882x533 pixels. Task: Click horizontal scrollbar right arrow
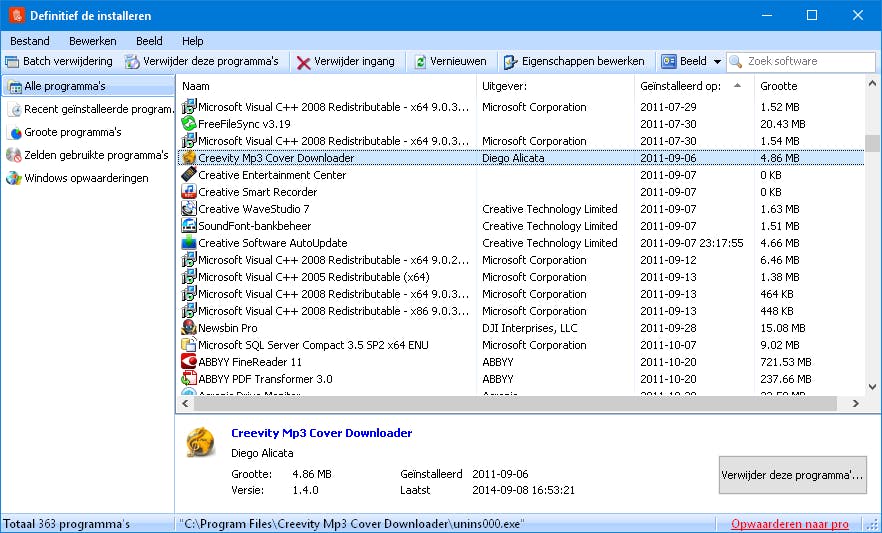(x=855, y=403)
